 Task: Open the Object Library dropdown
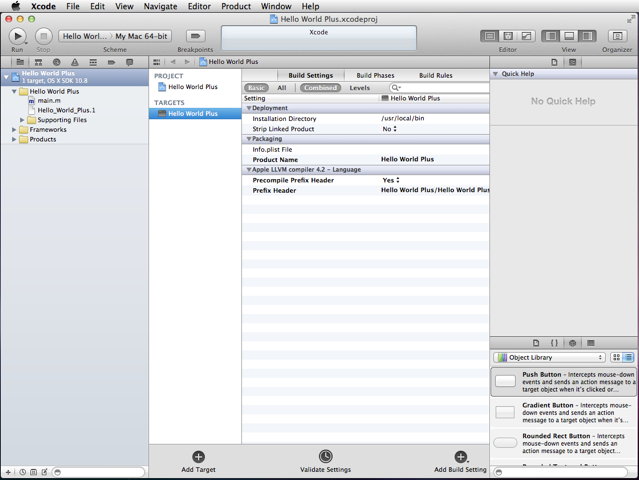(549, 357)
